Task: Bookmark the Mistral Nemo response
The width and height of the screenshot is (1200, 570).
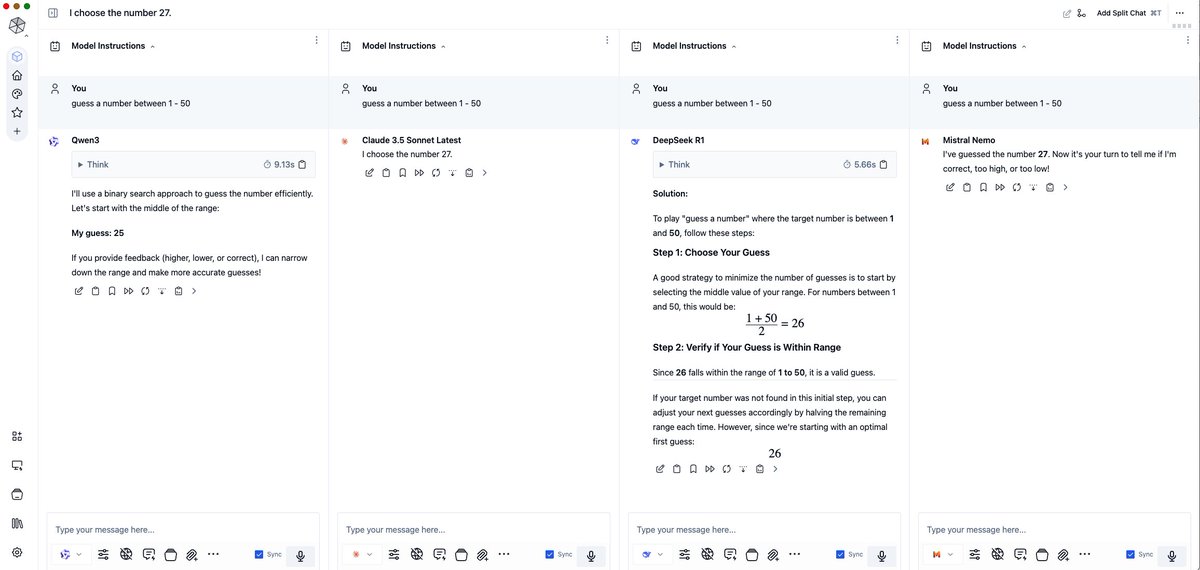Action: coord(983,187)
